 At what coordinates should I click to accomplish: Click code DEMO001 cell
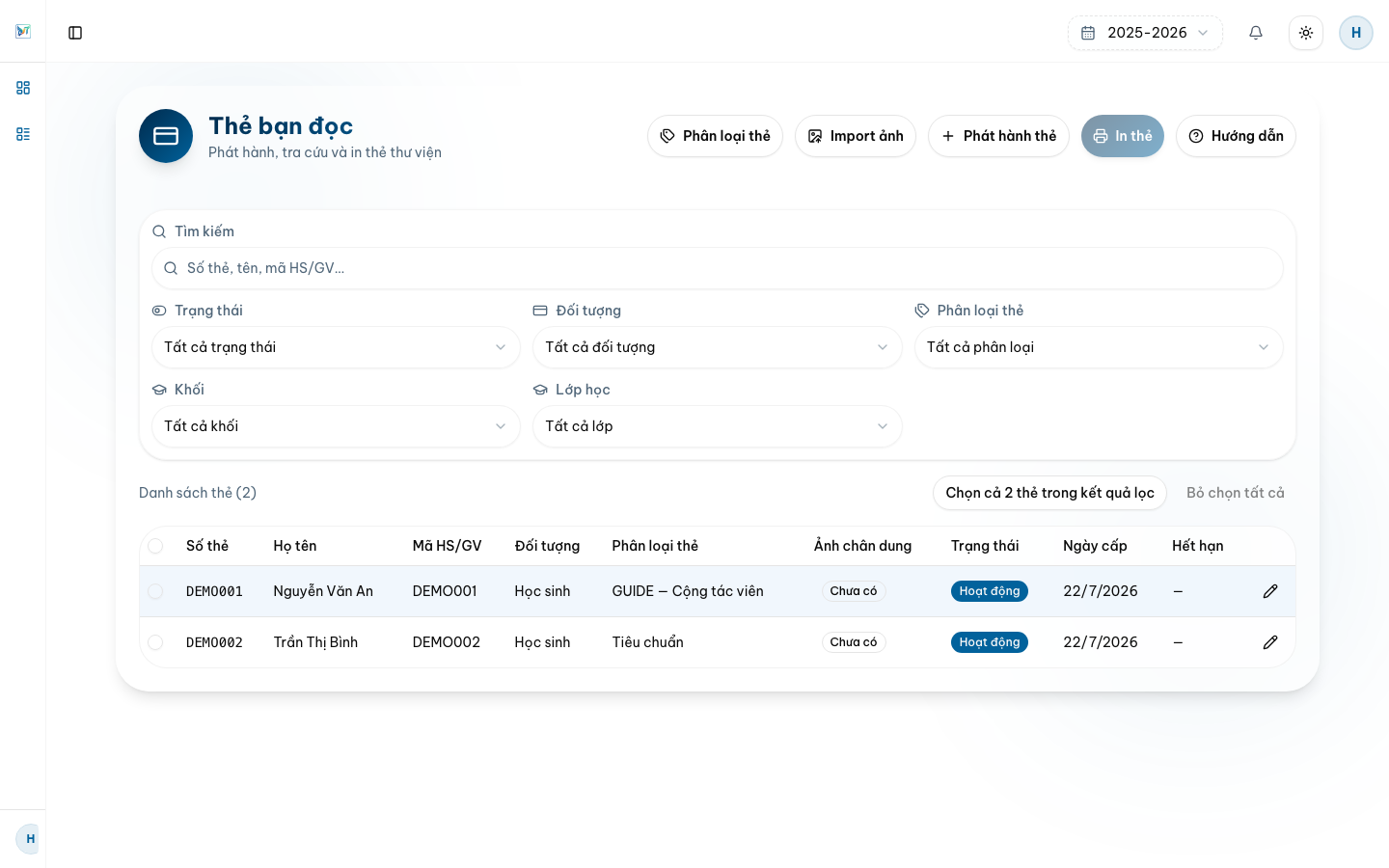click(445, 591)
